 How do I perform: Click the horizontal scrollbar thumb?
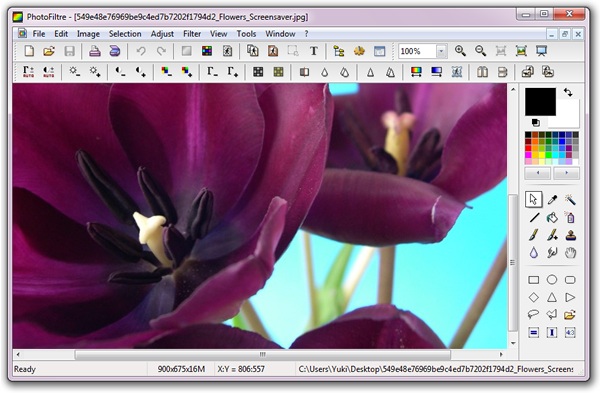pyautogui.click(x=262, y=354)
